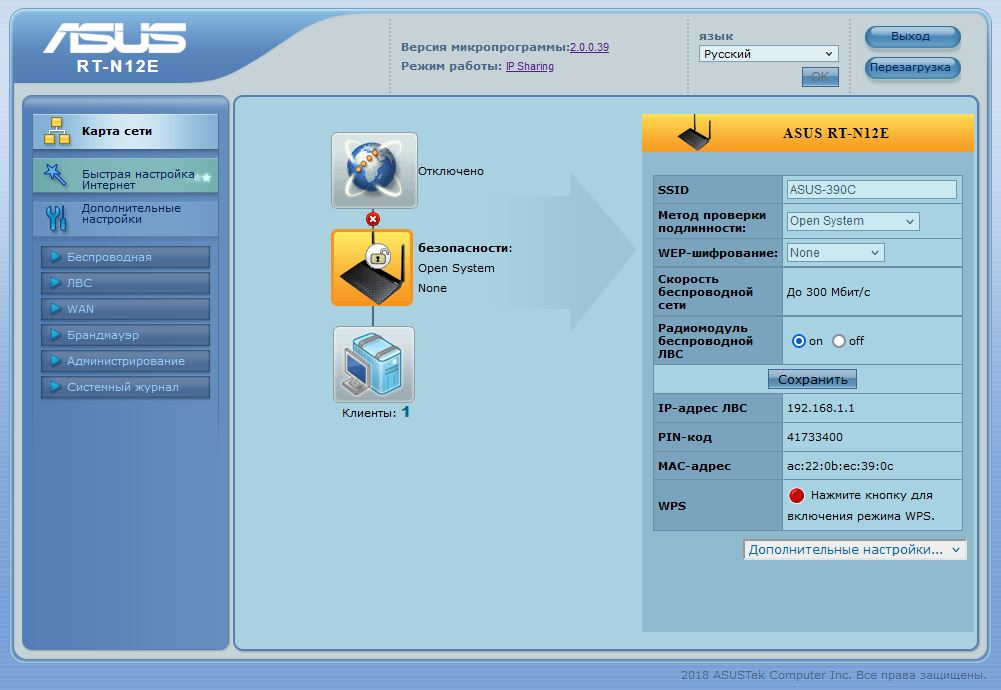This screenshot has width=1001, height=690.
Task: Open ЛВС settings section
Action: coord(126,283)
